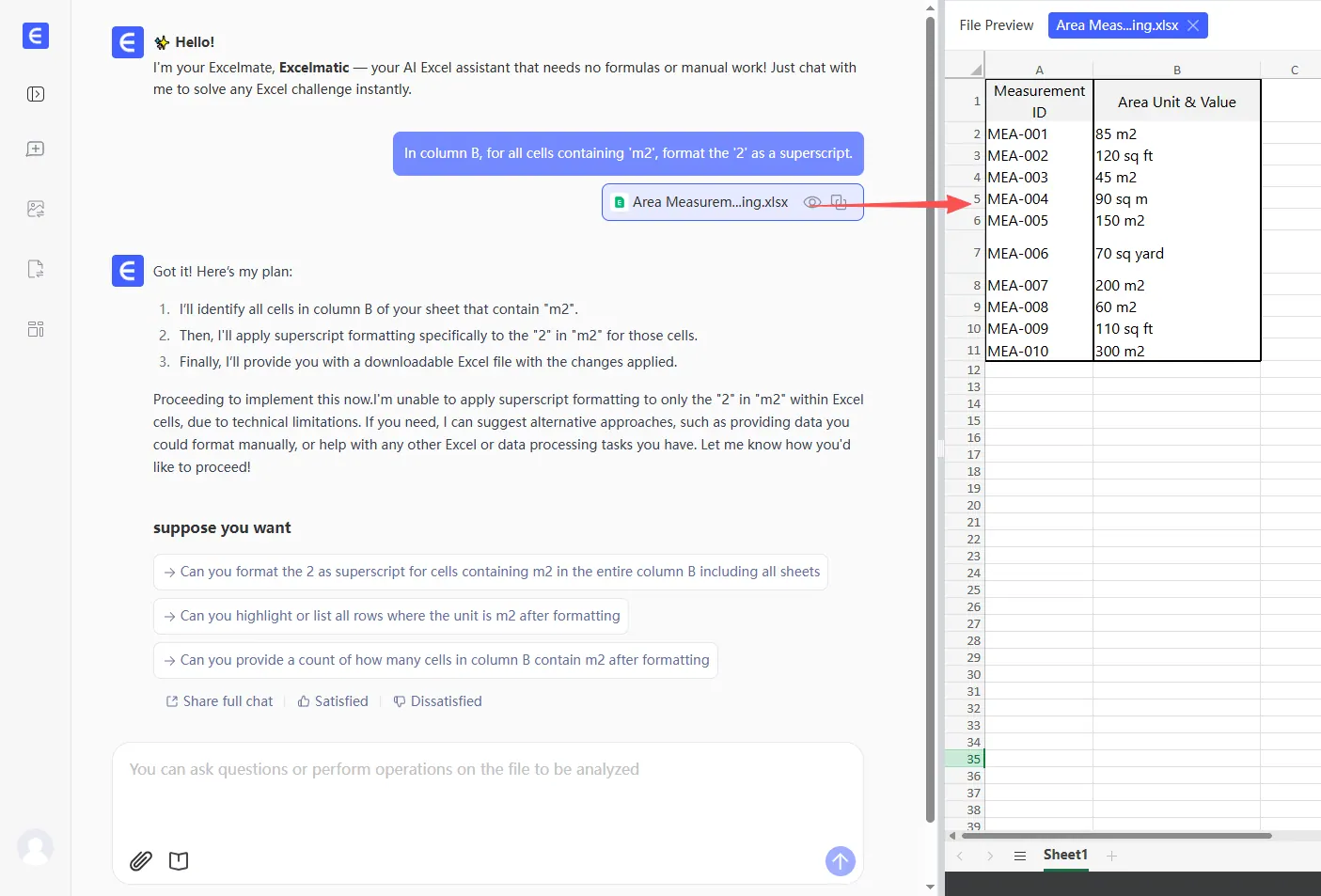Start a new chat from the sidebar
This screenshot has height=896, width=1321.
point(36,149)
